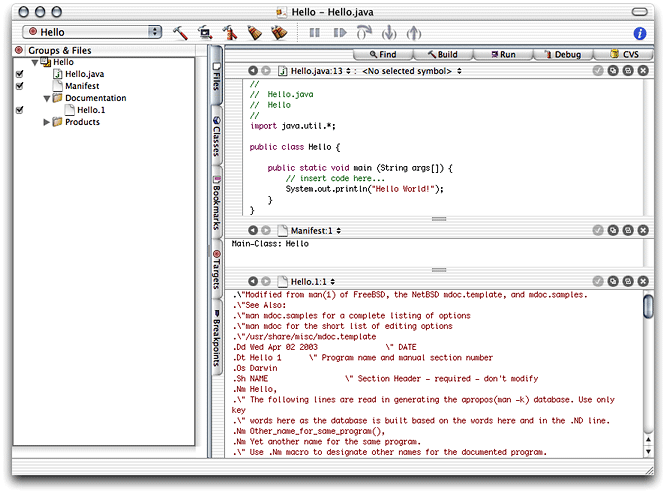The width and height of the screenshot is (667, 492).
Task: Click the split-pane round button in the Hello.1 pane
Action: [x=628, y=281]
